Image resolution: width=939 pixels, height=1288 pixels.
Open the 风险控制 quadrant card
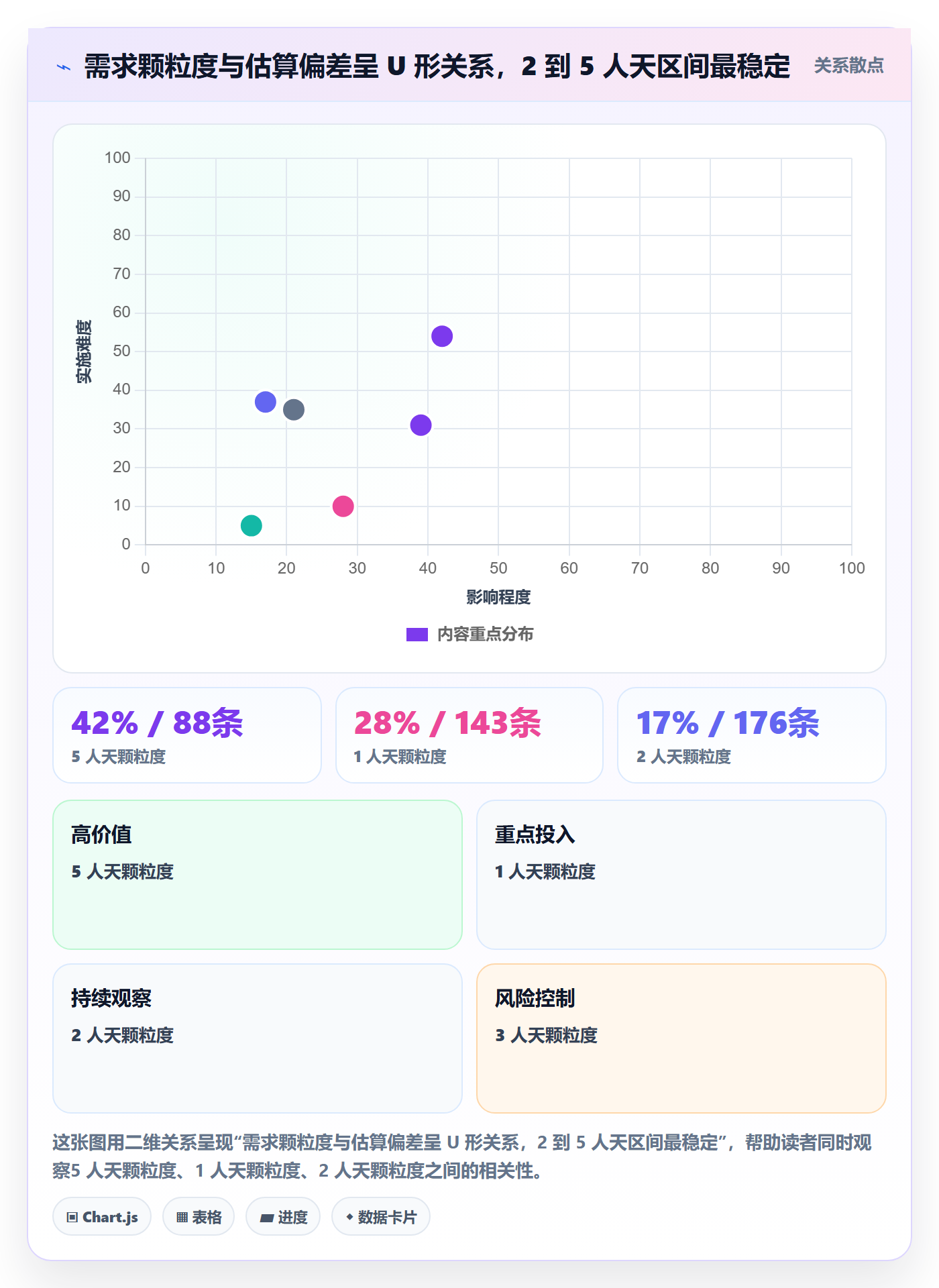(x=681, y=1038)
